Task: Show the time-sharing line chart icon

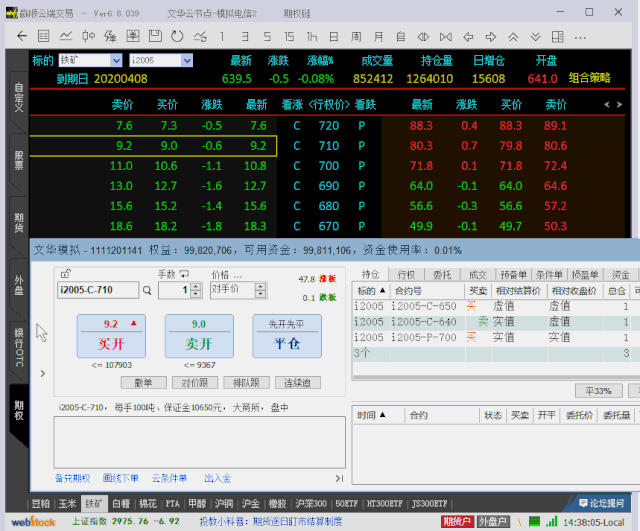Action: pos(66,36)
